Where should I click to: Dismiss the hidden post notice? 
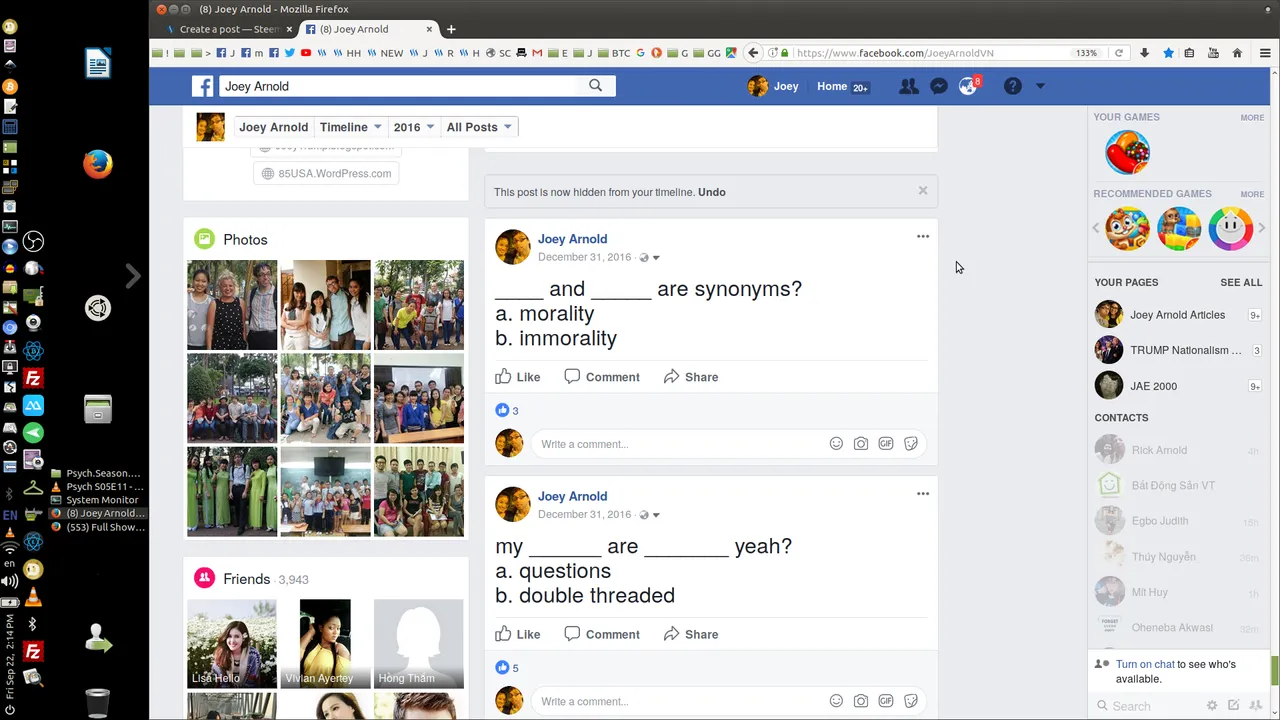coord(923,190)
